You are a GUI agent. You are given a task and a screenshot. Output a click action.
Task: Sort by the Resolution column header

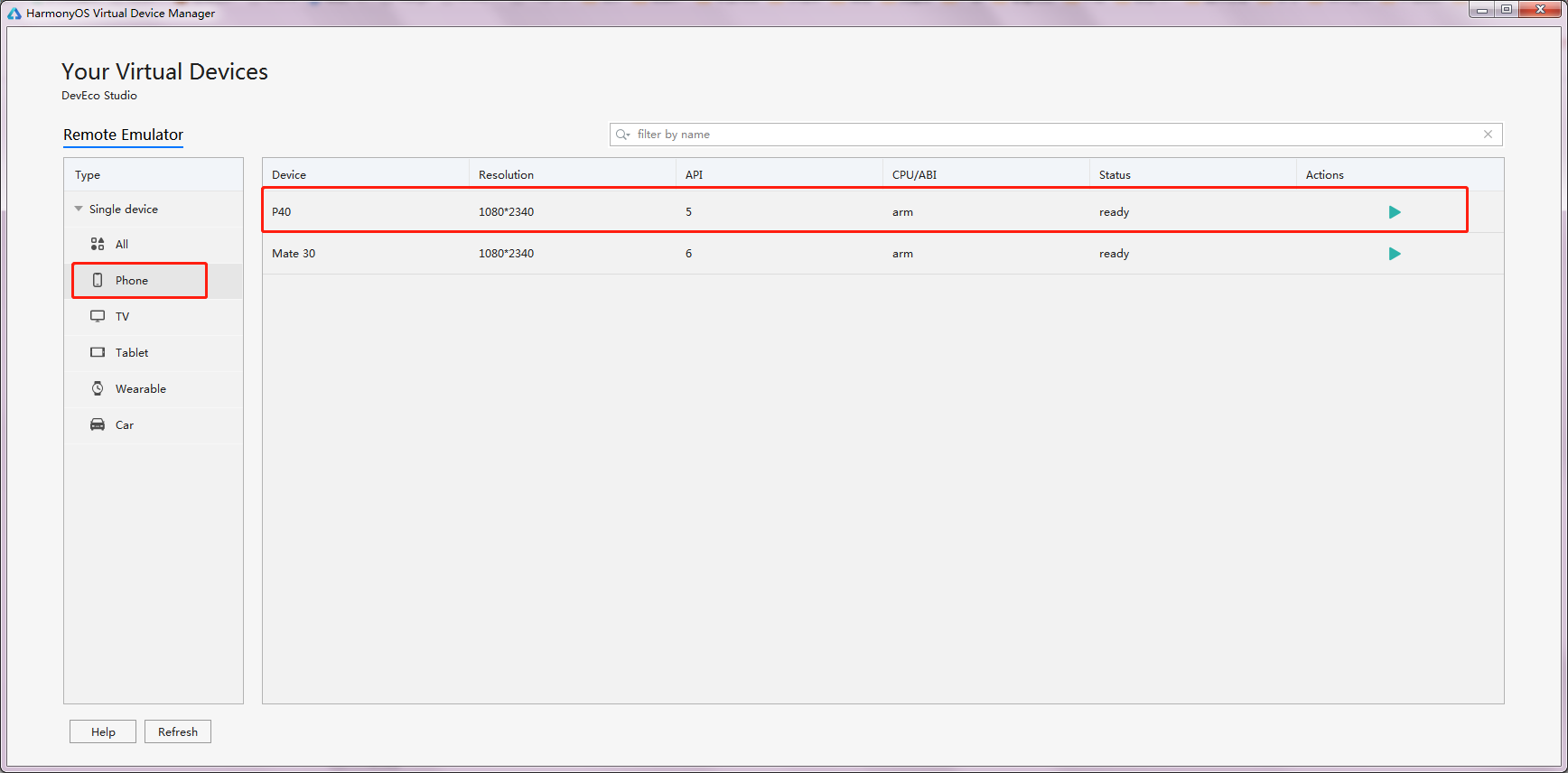[x=573, y=174]
